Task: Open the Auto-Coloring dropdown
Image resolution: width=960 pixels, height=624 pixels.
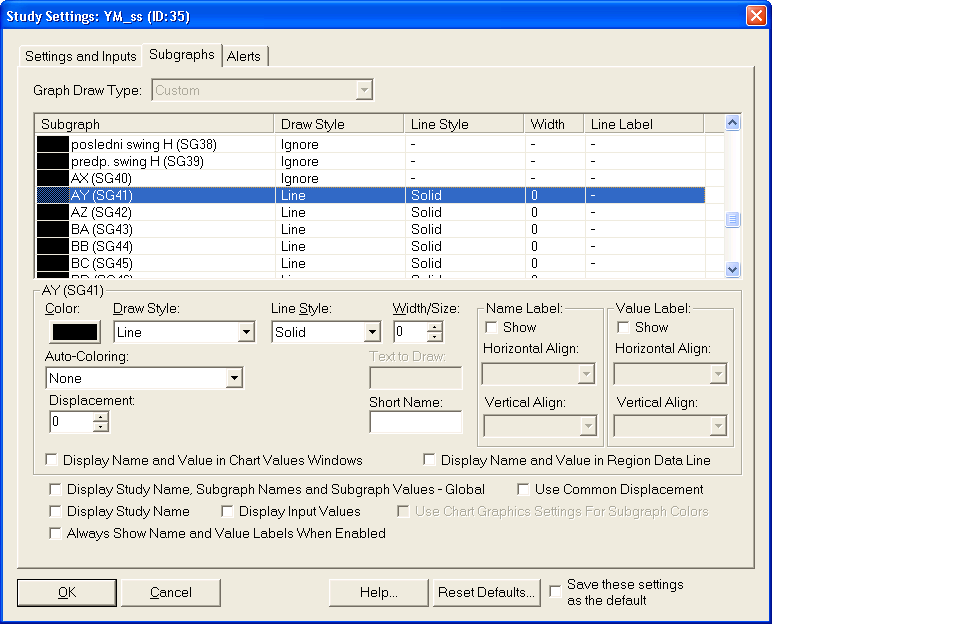Action: (x=234, y=379)
